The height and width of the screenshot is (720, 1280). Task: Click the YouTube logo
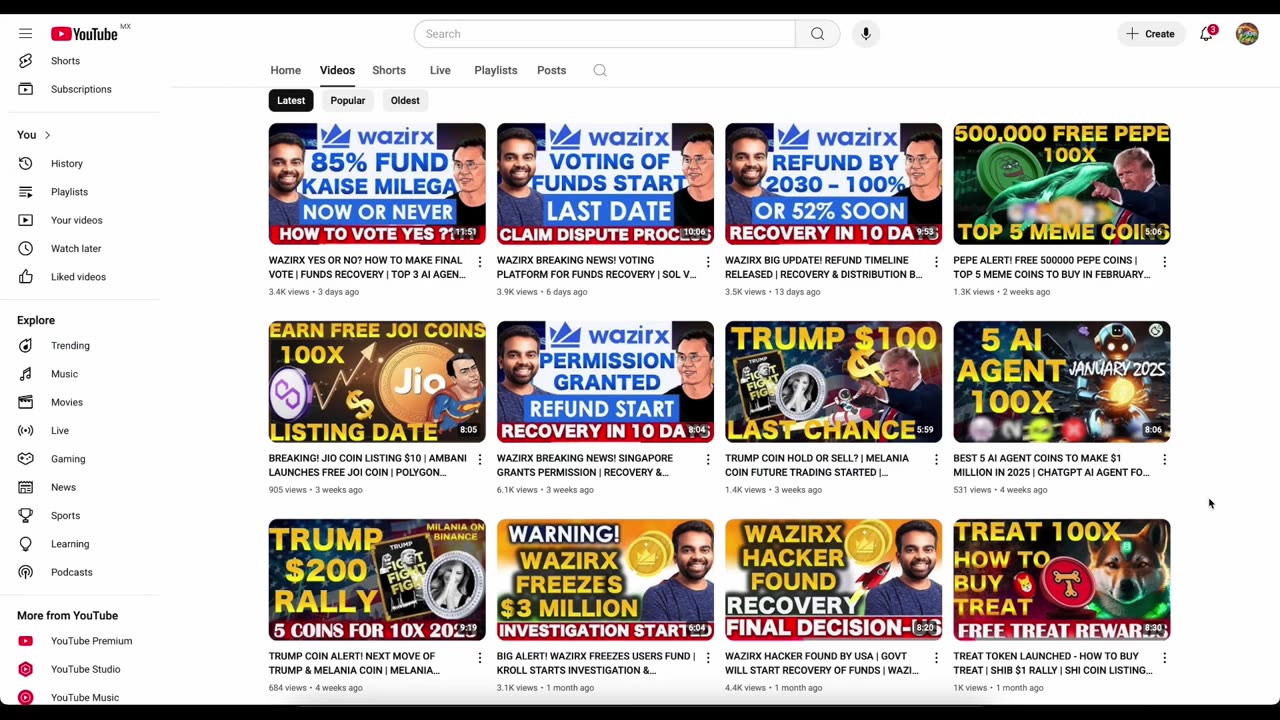pyautogui.click(x=85, y=34)
